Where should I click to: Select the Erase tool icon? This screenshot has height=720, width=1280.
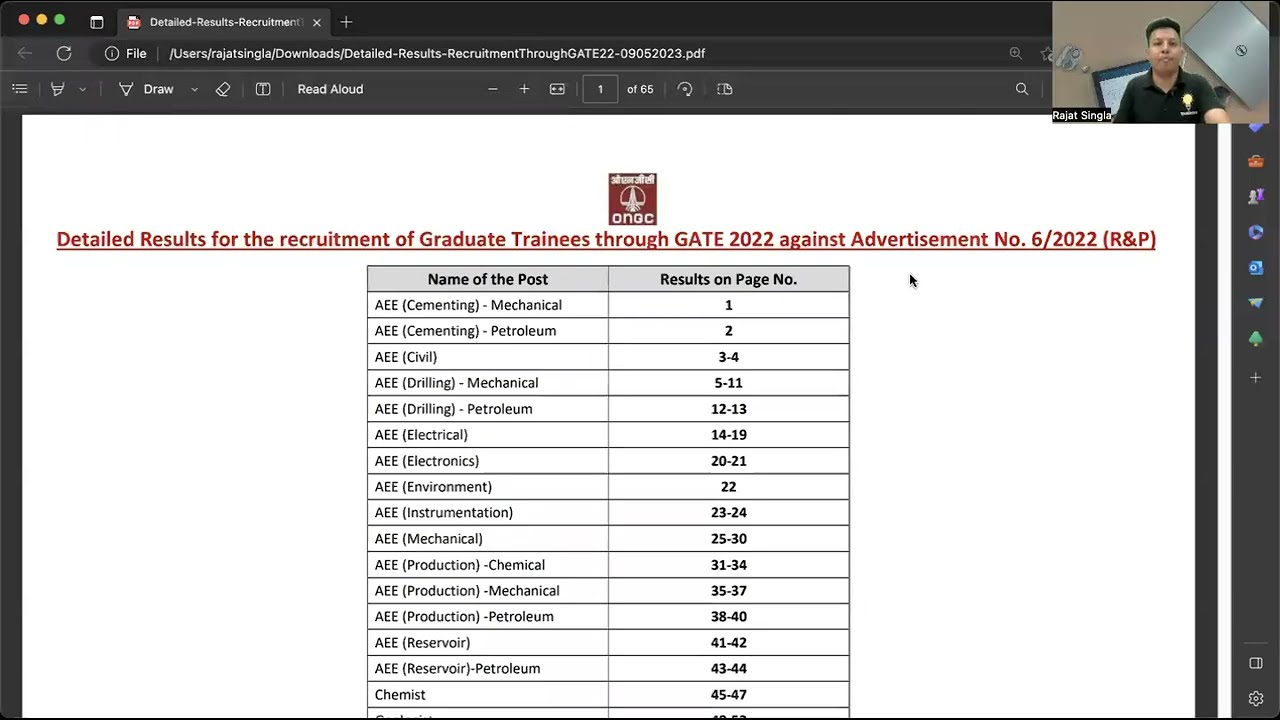[x=223, y=89]
